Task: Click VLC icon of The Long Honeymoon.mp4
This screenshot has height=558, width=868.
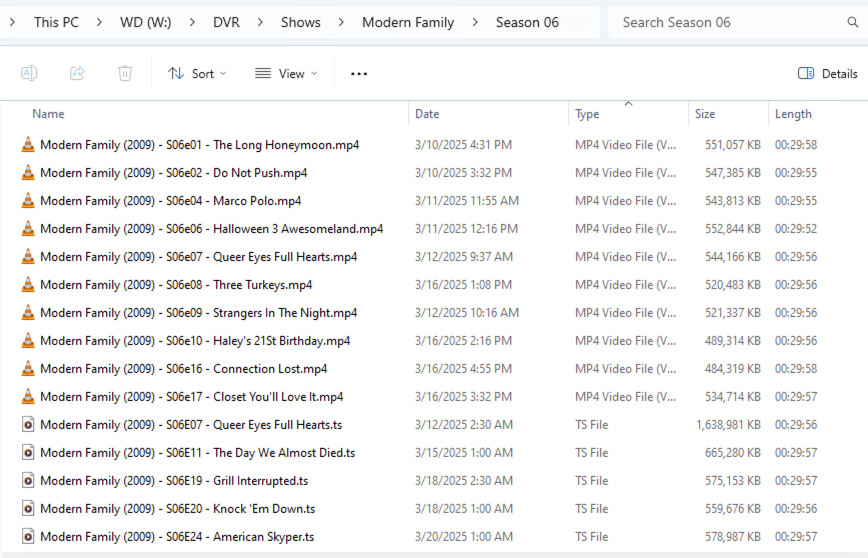Action: (28, 144)
